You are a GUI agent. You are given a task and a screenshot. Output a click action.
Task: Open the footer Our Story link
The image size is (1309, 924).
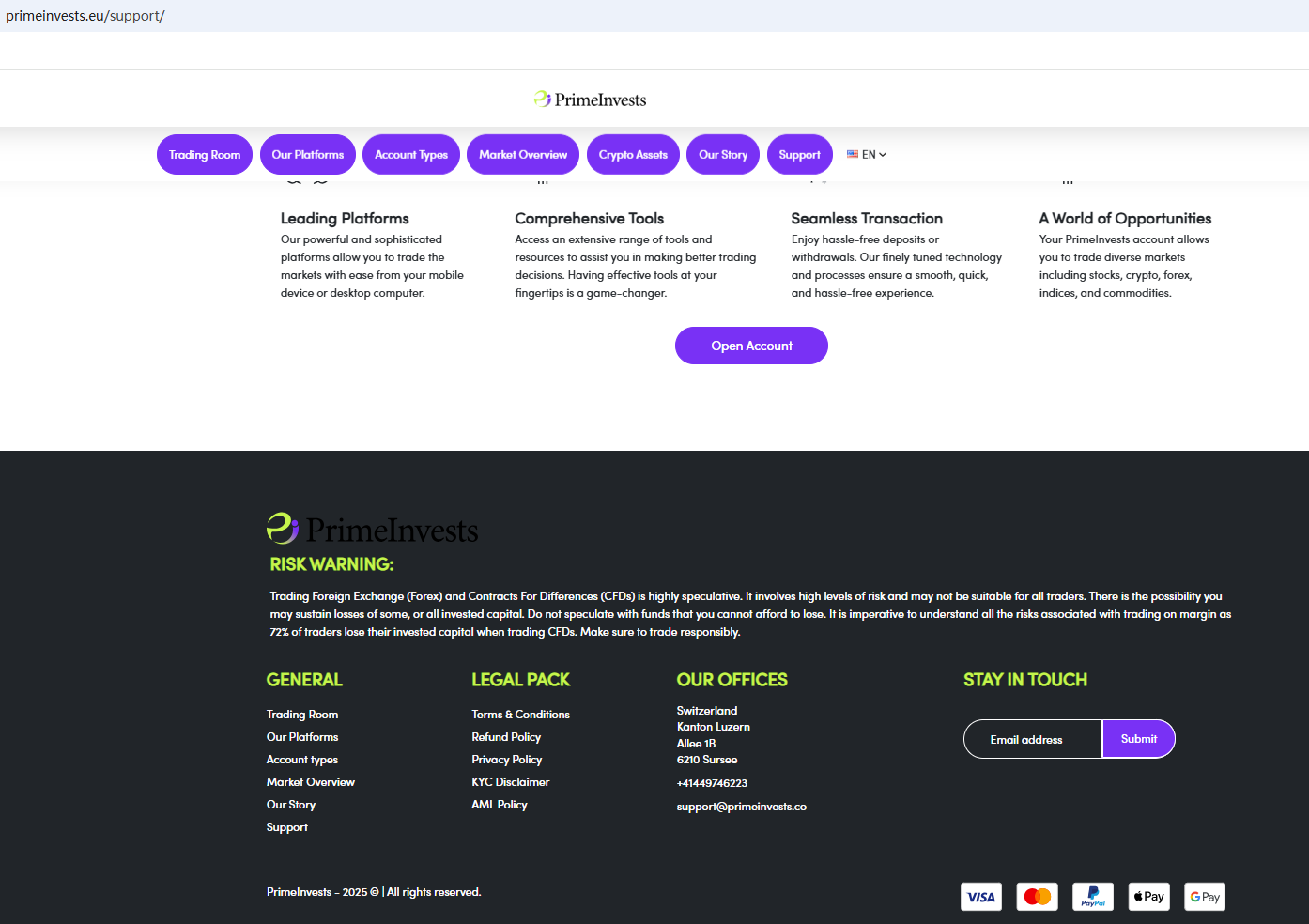coord(291,805)
